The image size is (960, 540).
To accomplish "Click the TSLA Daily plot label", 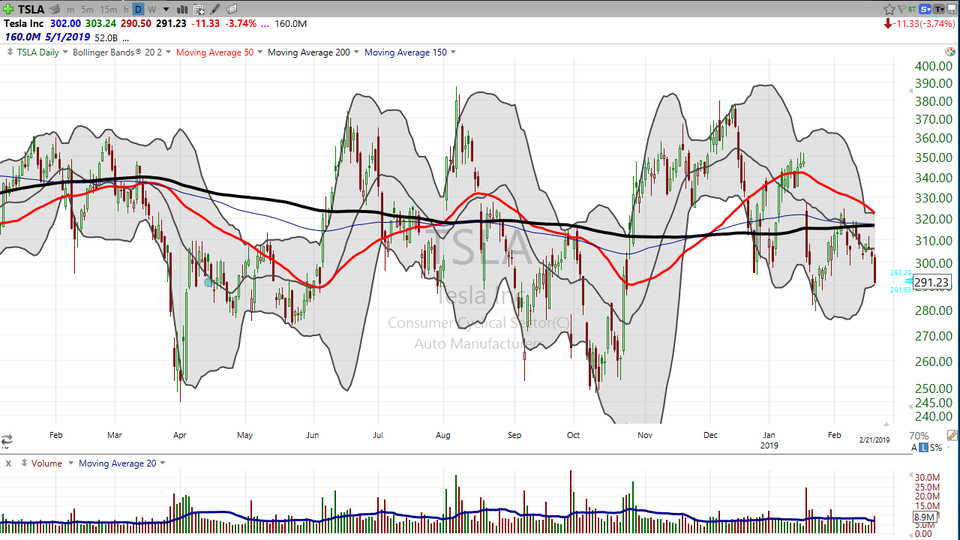I will pos(38,52).
